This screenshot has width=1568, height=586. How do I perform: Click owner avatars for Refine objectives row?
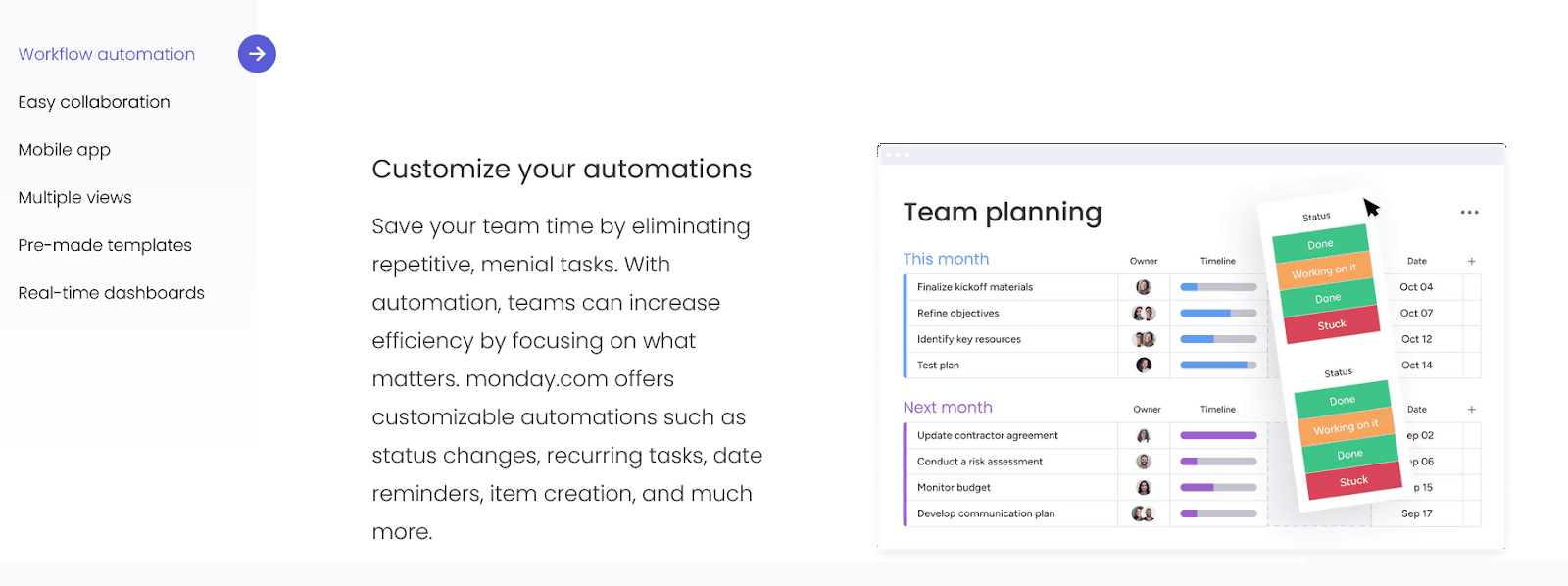coord(1143,314)
